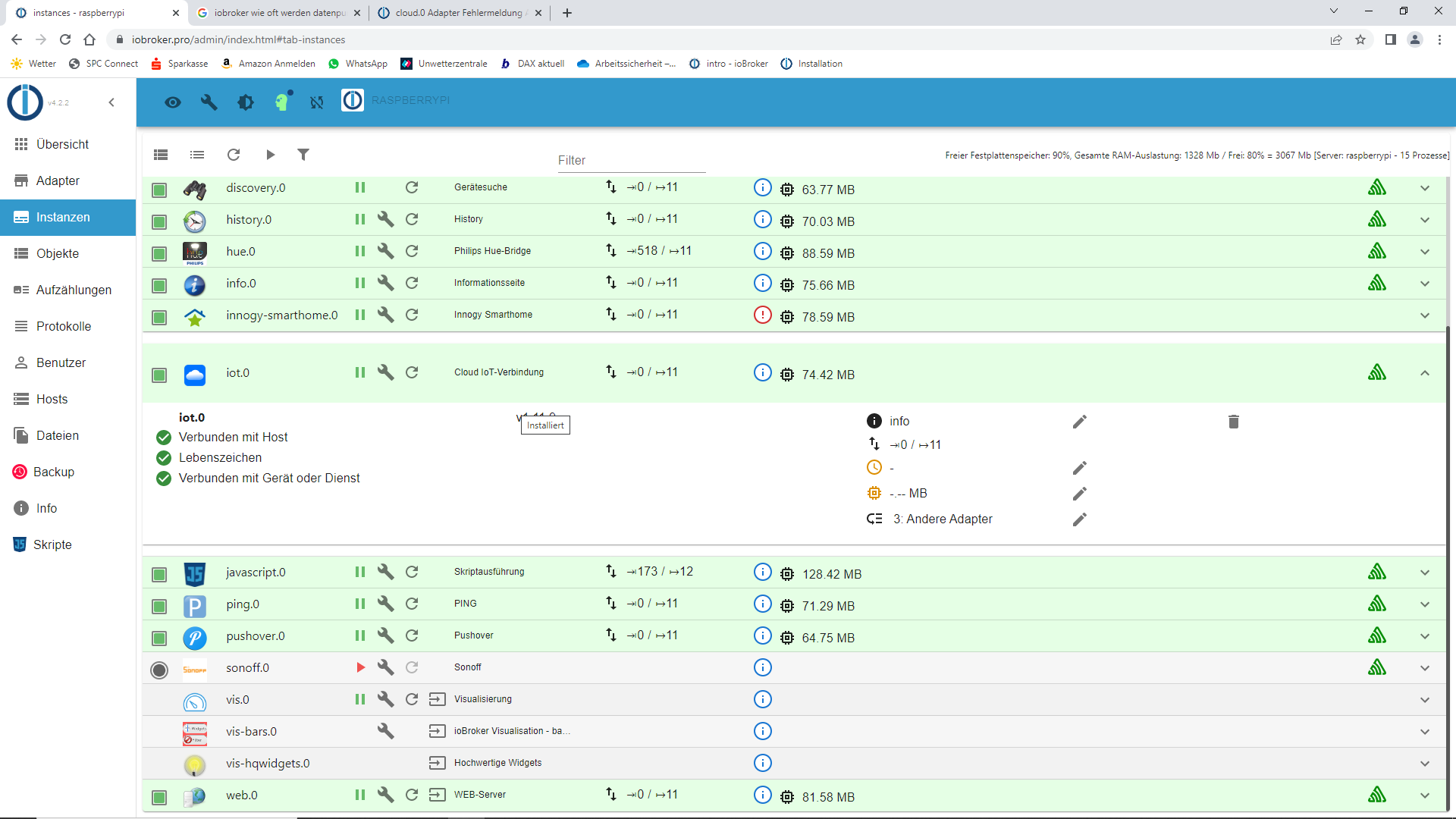Pause the ping.0 instance
This screenshot has width=1456, height=819.
[360, 604]
